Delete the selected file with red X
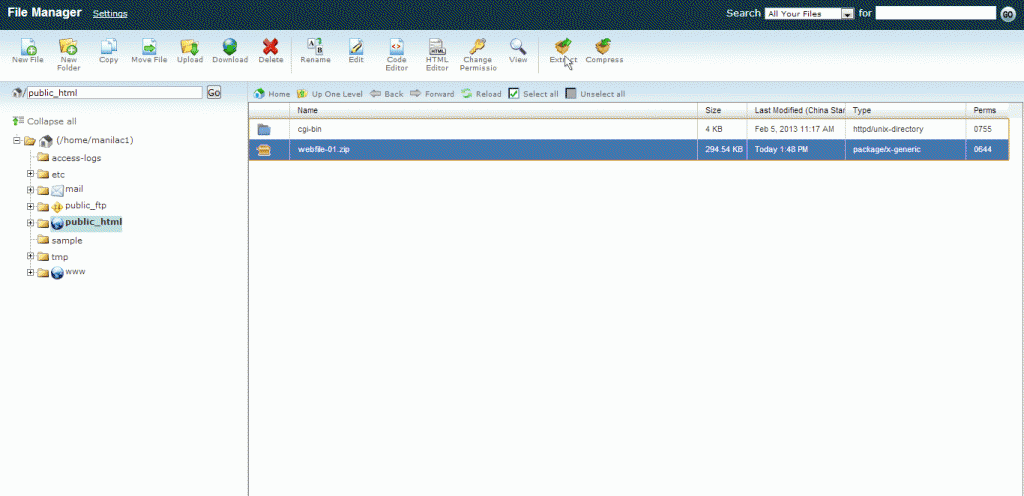1024x496 pixels. pos(271,47)
